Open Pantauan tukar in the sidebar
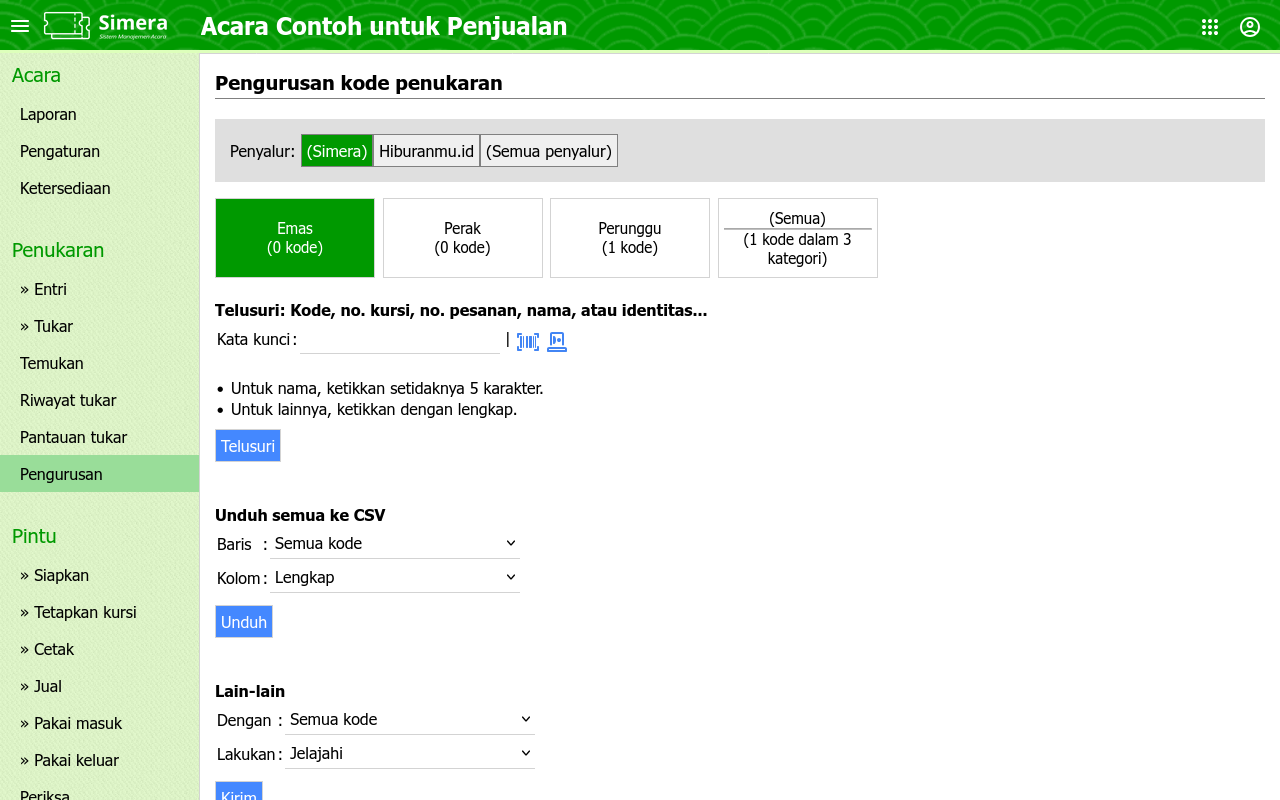This screenshot has width=1280, height=800. [x=100, y=438]
